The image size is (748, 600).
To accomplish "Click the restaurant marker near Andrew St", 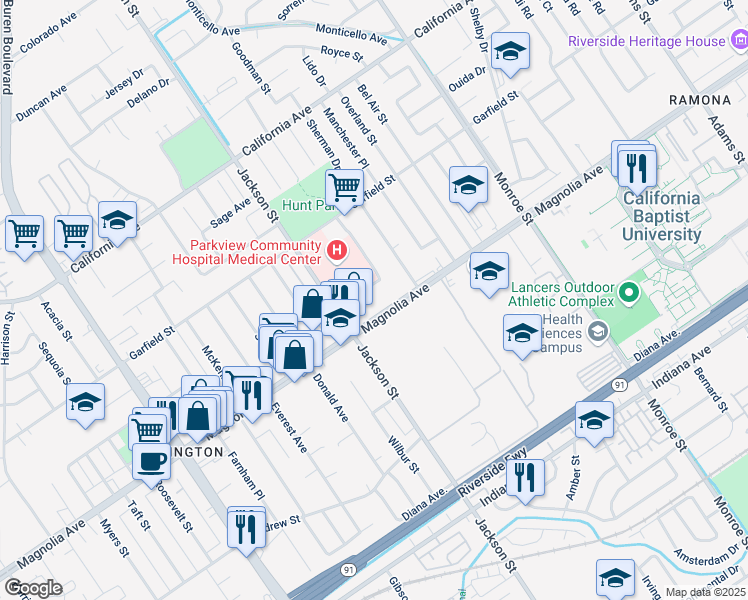I will (x=246, y=530).
